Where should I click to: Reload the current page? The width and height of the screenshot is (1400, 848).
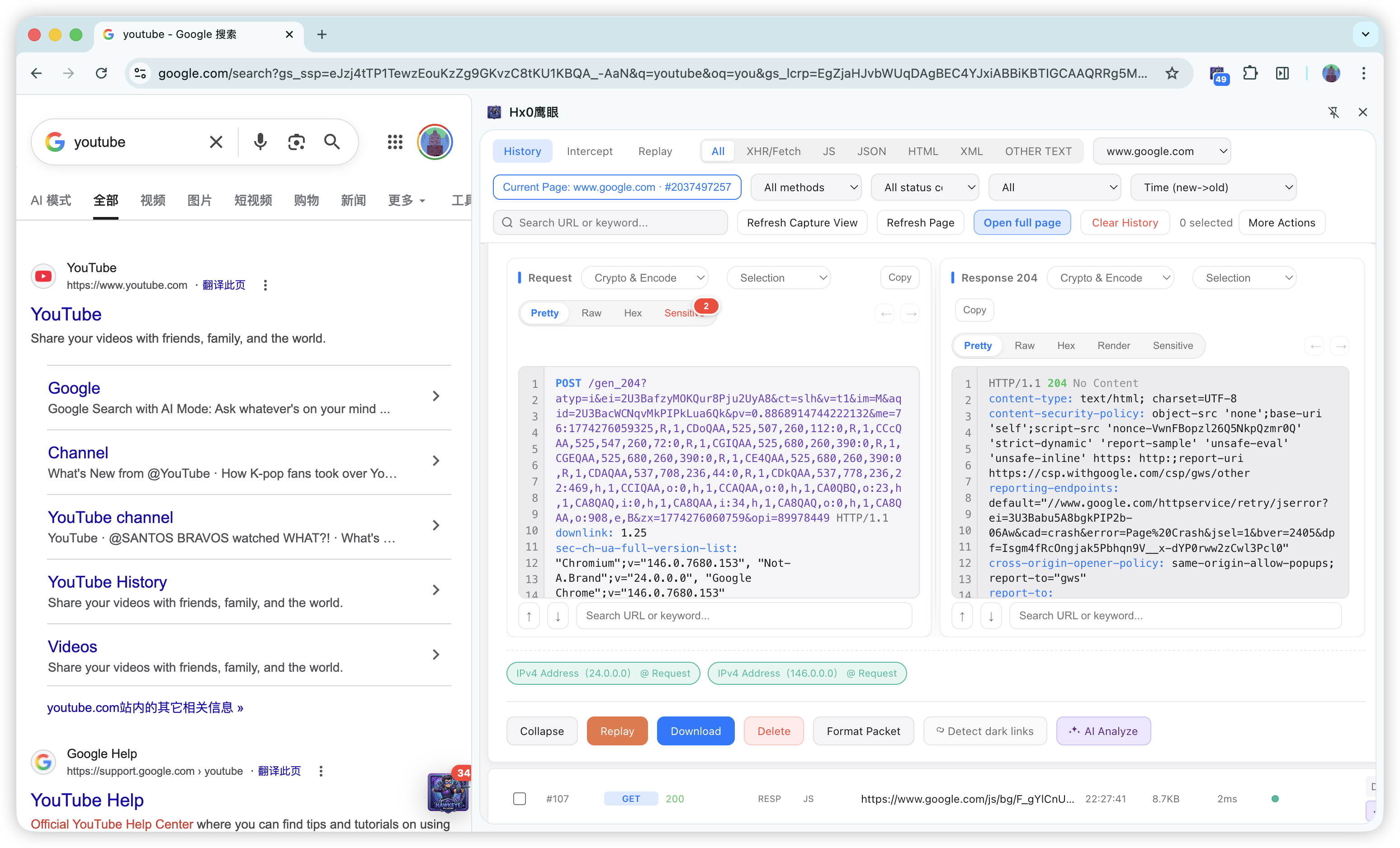[x=101, y=73]
